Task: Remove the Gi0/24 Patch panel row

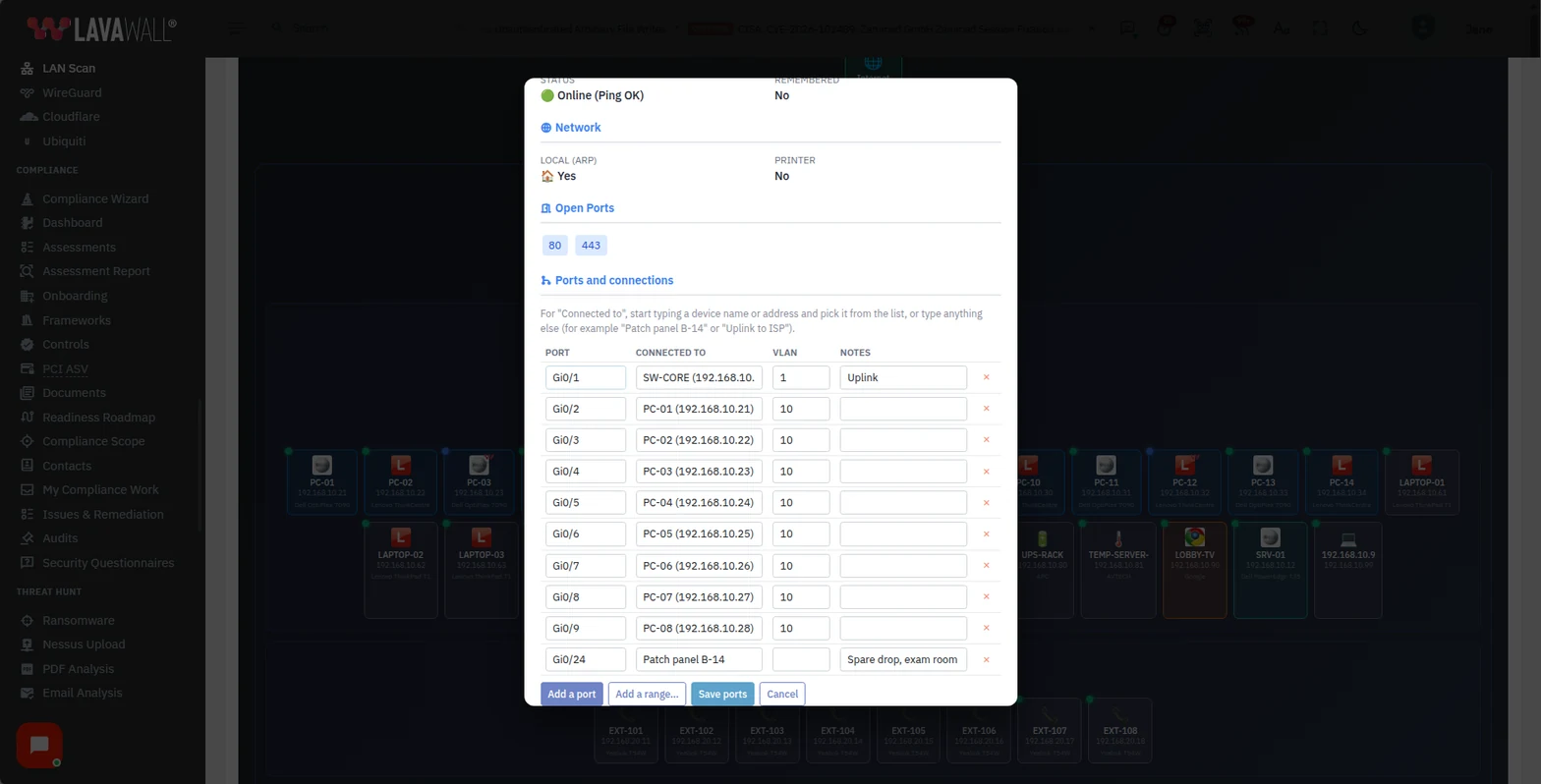Action: [986, 659]
